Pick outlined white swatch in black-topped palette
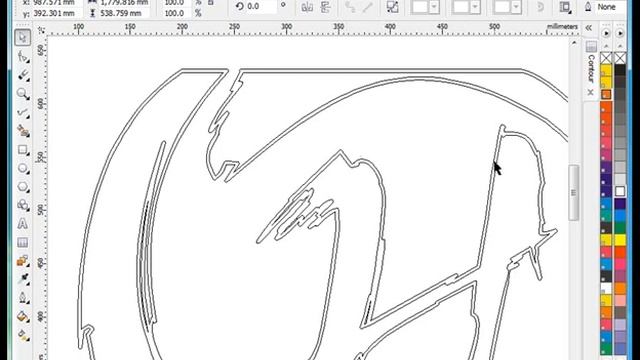This screenshot has width=640, height=360. (620, 191)
